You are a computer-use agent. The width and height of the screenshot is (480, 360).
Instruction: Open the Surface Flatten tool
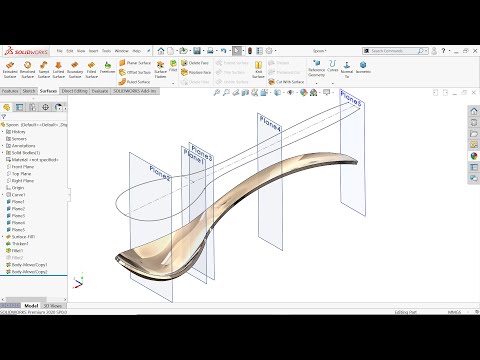tap(160, 69)
